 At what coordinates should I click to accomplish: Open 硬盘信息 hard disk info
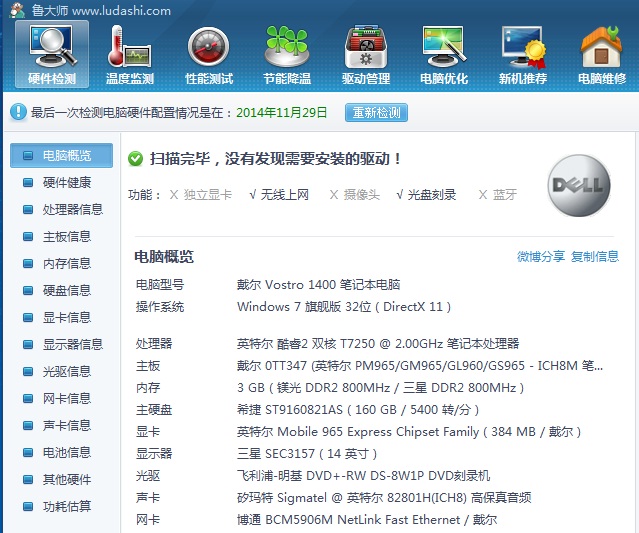coord(66,291)
